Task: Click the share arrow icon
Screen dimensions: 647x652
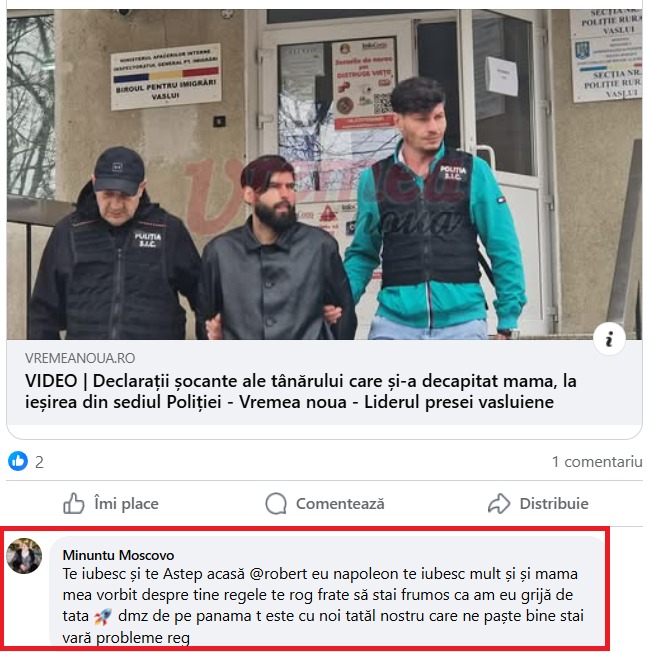Action: (x=499, y=504)
